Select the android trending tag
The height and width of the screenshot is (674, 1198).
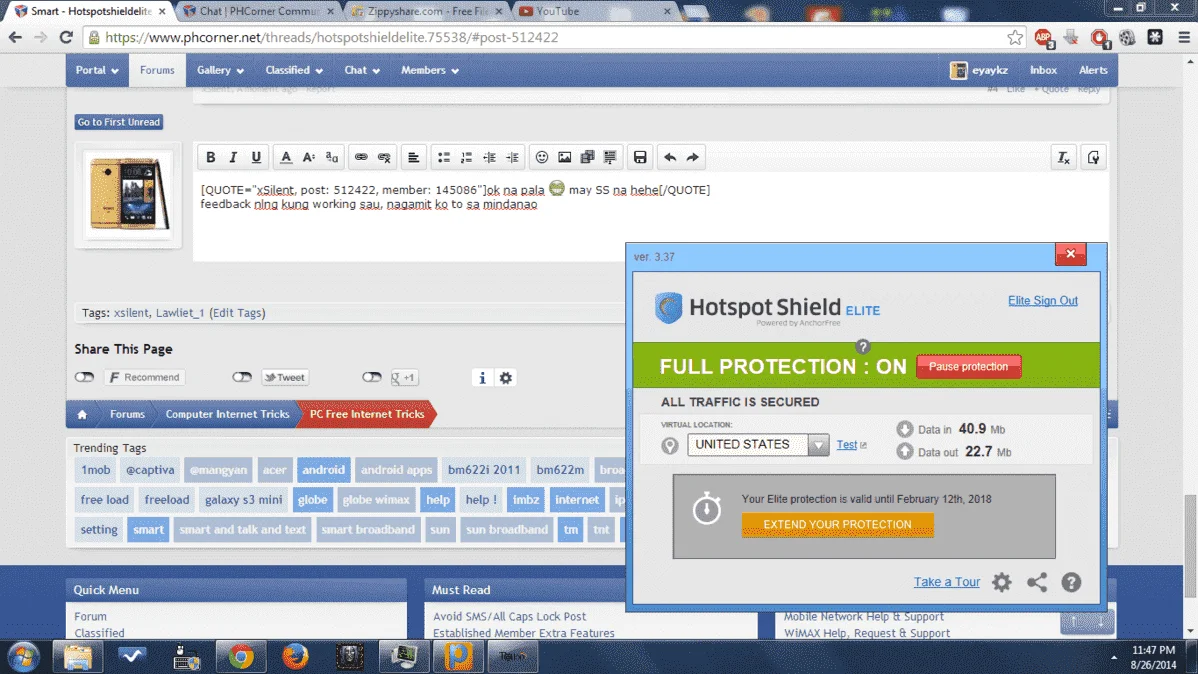click(323, 469)
